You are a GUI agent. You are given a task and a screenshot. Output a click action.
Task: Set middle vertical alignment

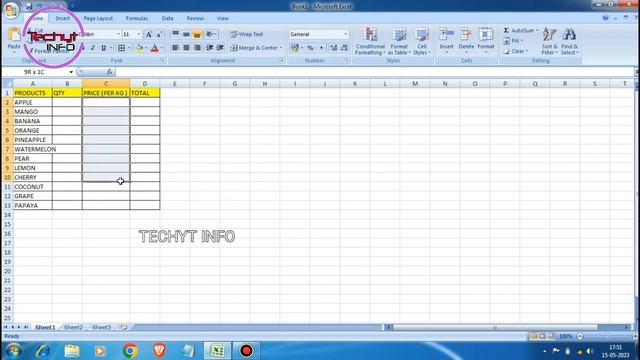pyautogui.click(x=186, y=34)
